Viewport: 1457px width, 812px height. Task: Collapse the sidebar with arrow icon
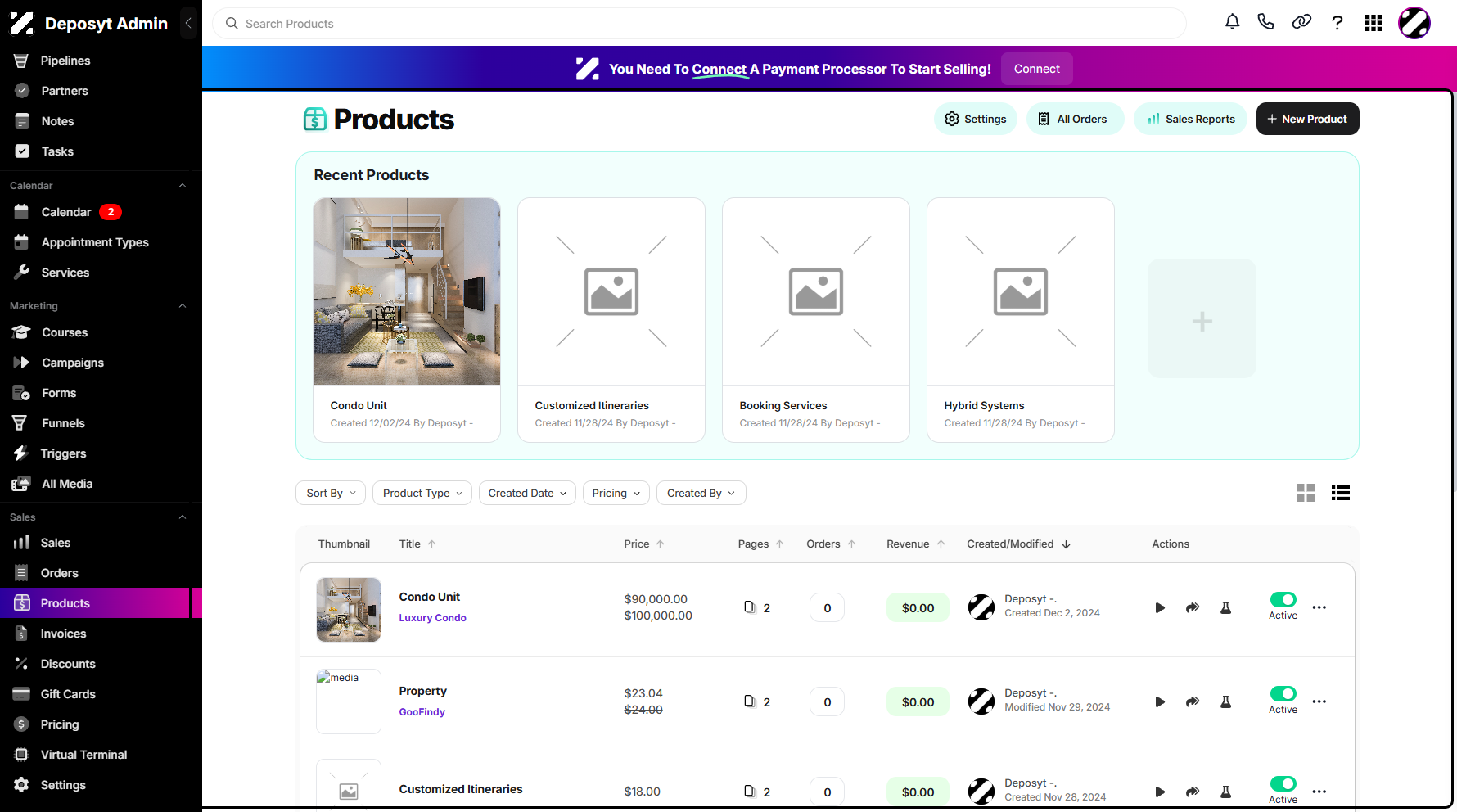click(x=188, y=23)
